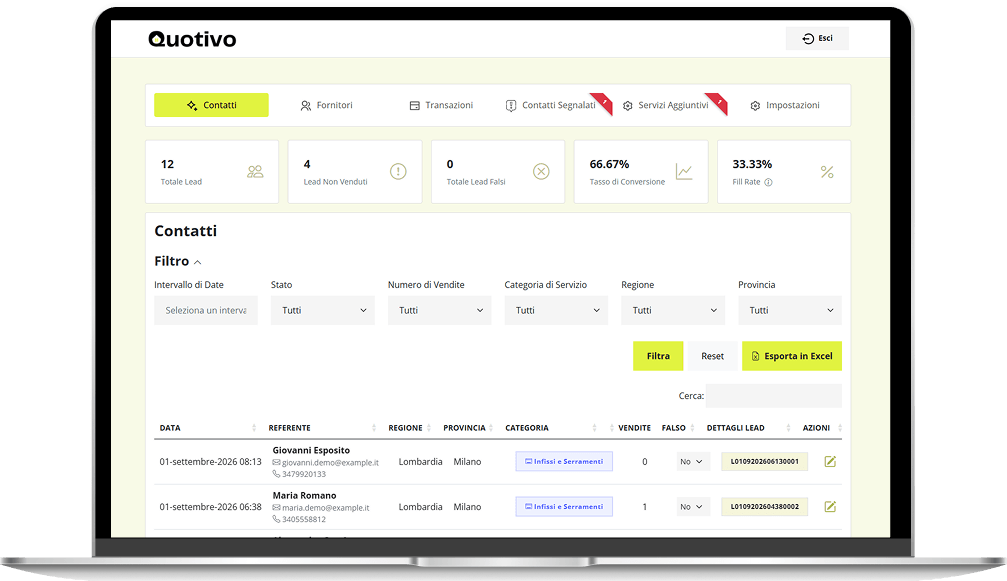The height and width of the screenshot is (581, 1007).
Task: Click the Fill Rate info icon
Action: click(x=768, y=182)
